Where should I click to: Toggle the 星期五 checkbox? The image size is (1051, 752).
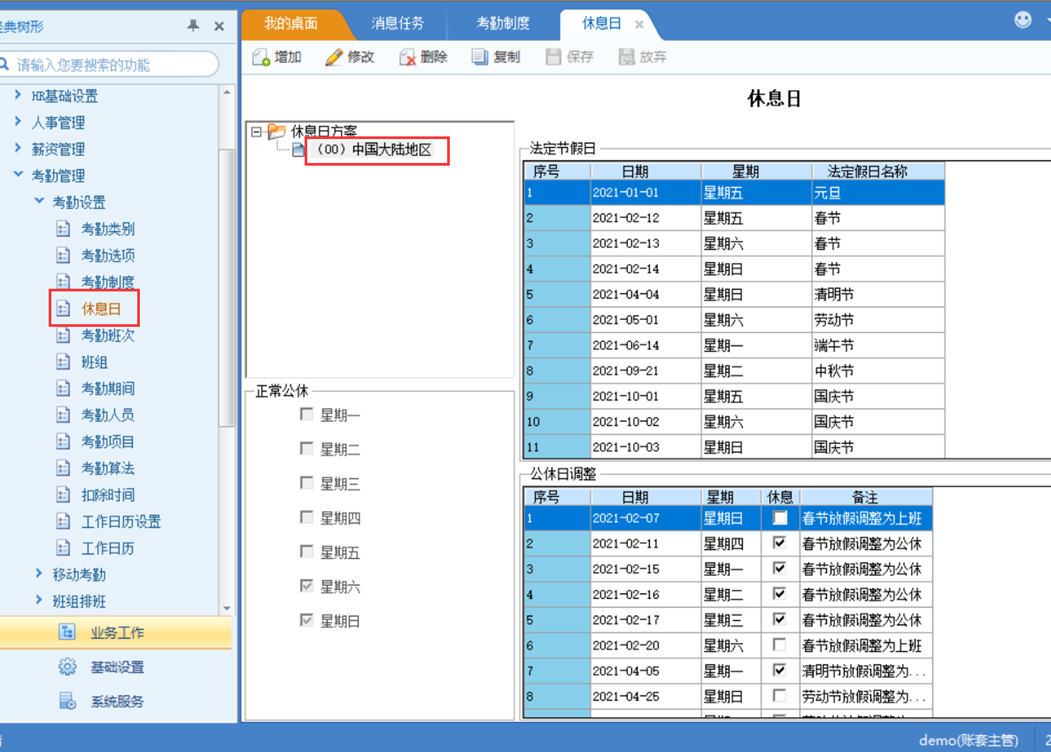click(306, 551)
